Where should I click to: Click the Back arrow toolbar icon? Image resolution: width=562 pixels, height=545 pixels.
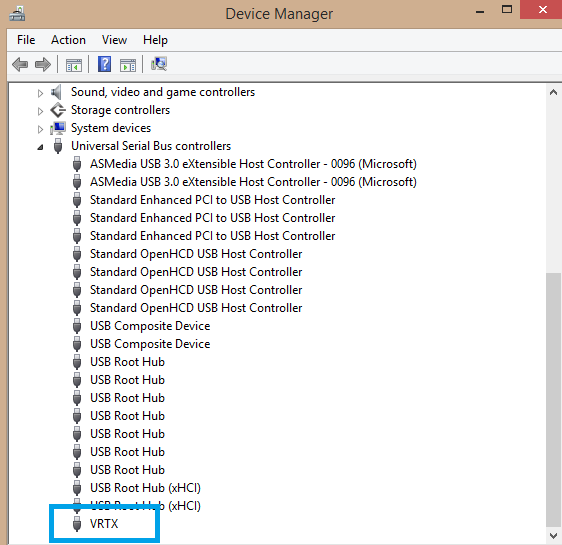pyautogui.click(x=20, y=65)
